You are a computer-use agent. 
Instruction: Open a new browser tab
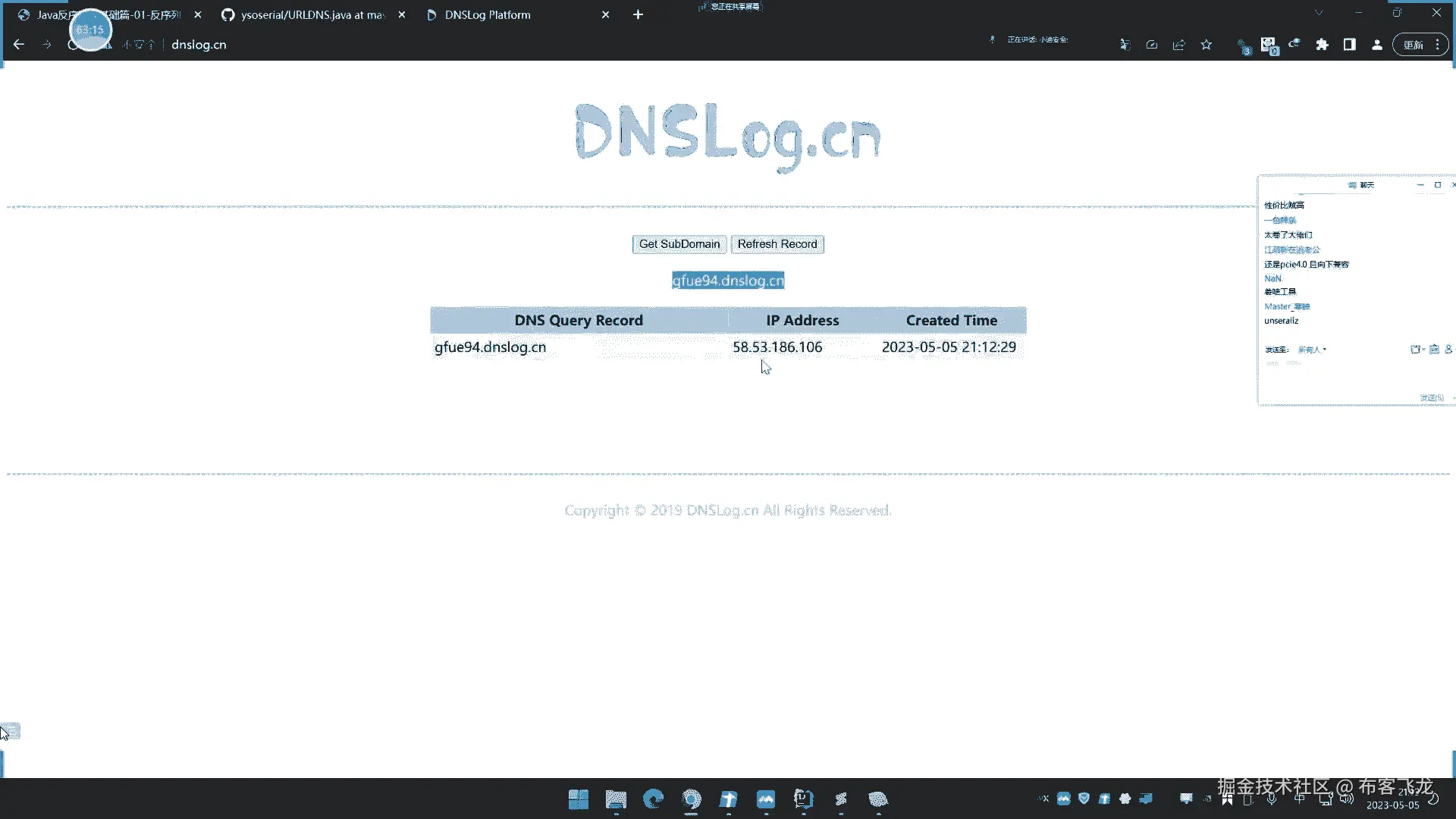(x=638, y=15)
